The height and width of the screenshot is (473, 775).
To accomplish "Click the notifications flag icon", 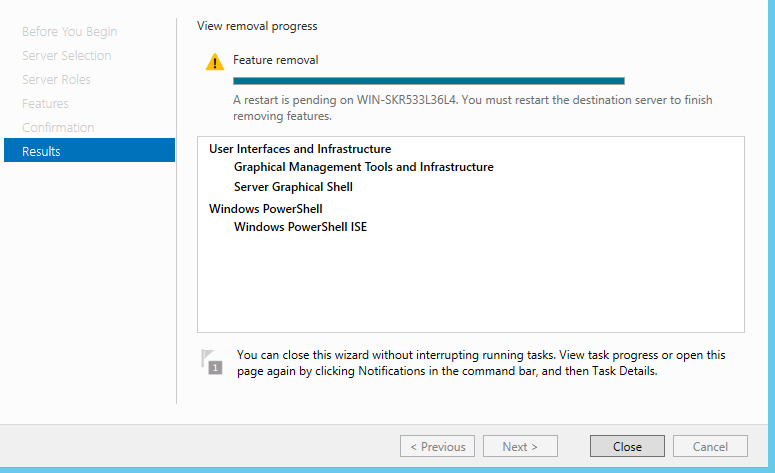I will (x=212, y=362).
